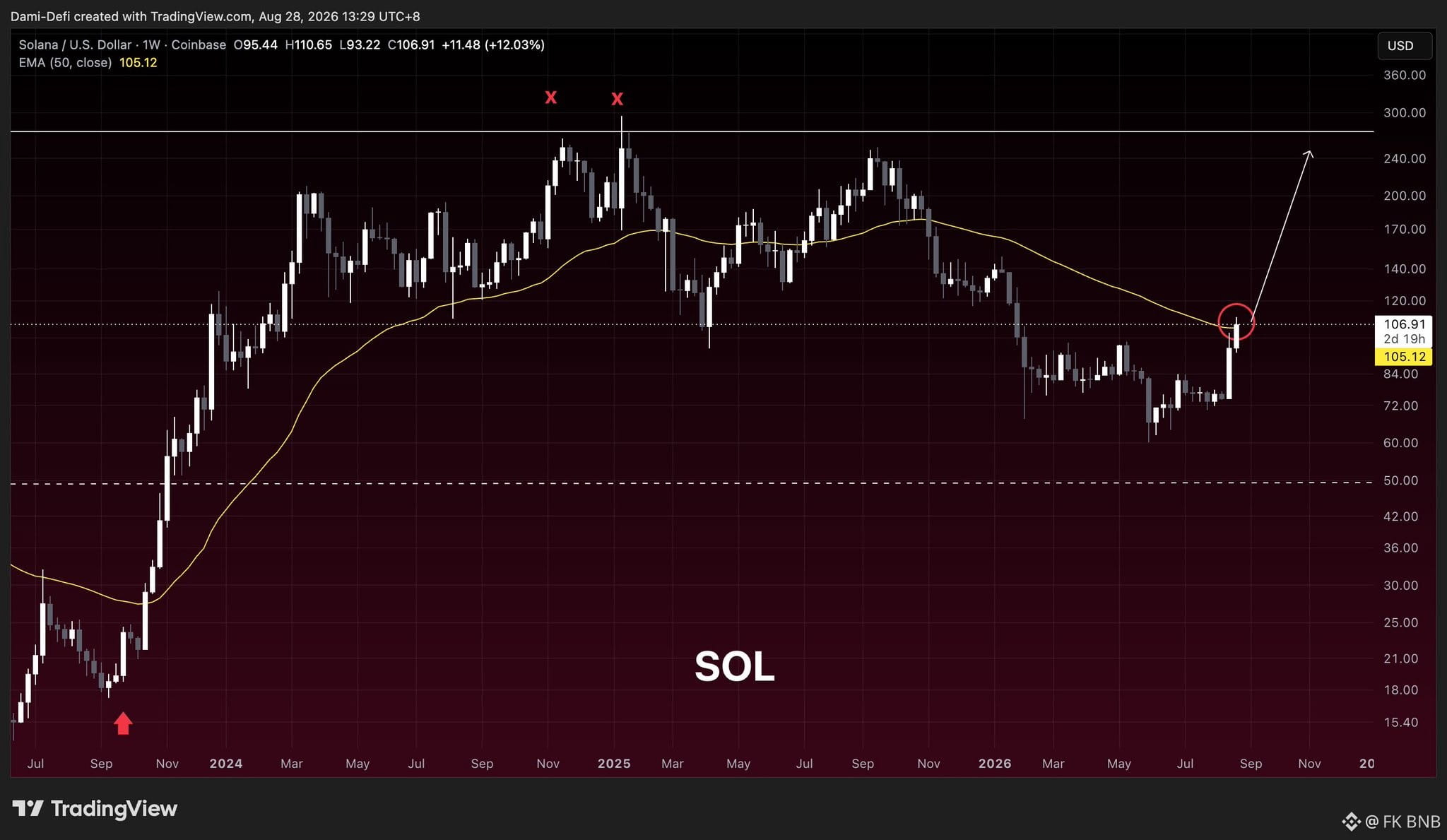The image size is (1447, 840).
Task: Select the Solana / U.S. Dollar symbol title
Action: pyautogui.click(x=75, y=45)
